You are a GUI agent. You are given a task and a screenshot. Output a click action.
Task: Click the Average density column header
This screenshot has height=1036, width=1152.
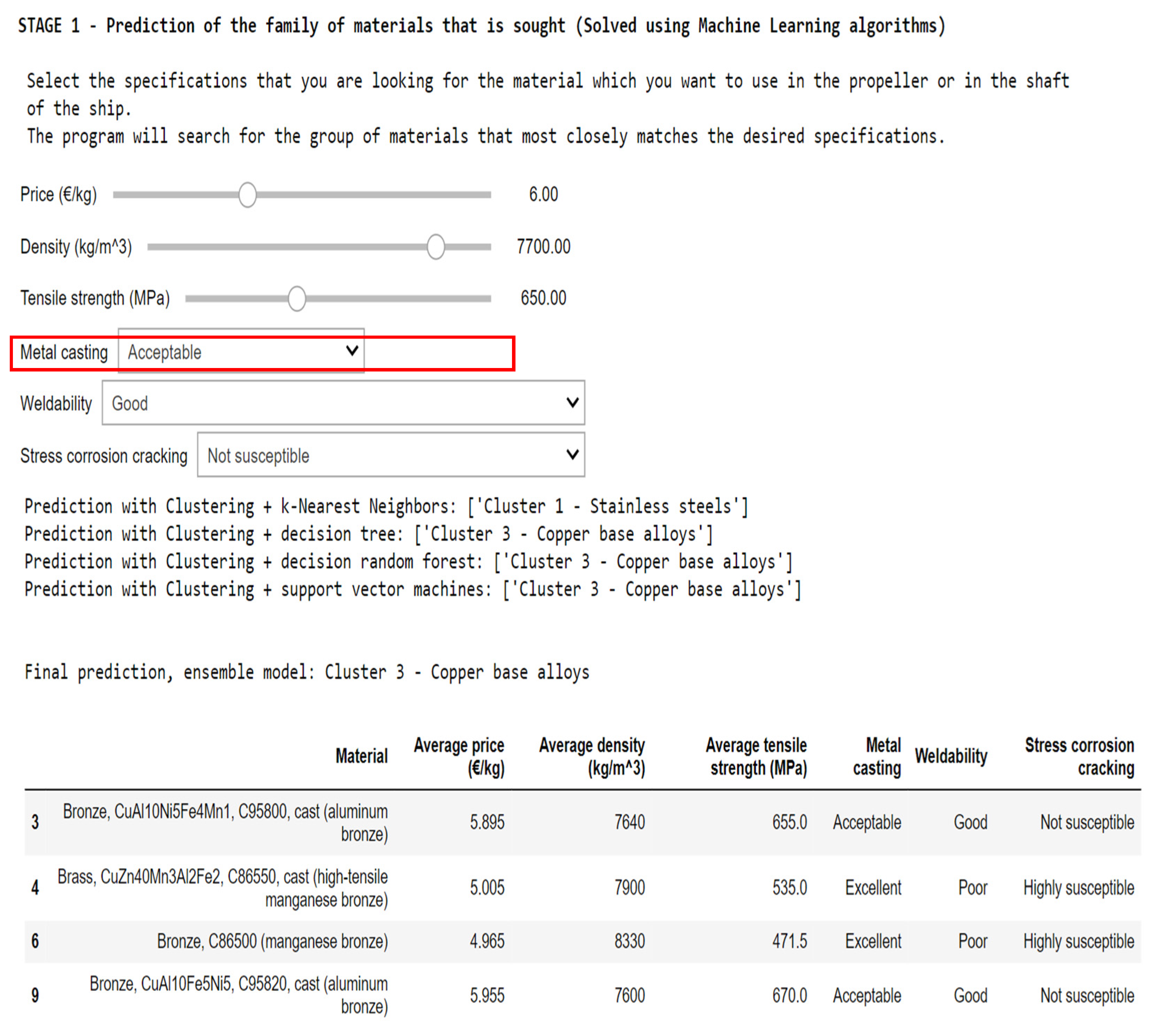click(592, 756)
